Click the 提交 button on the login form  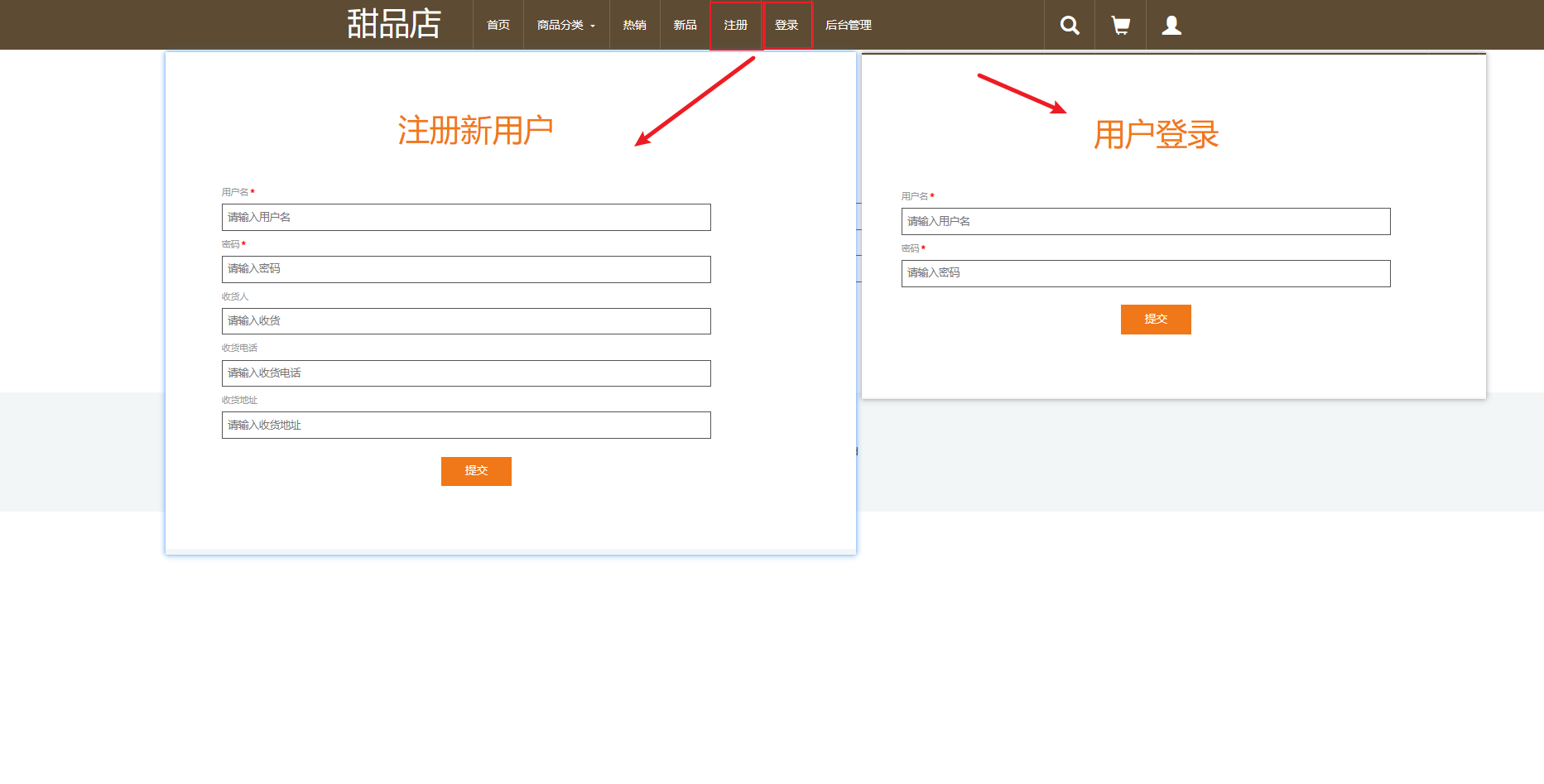[x=1156, y=319]
